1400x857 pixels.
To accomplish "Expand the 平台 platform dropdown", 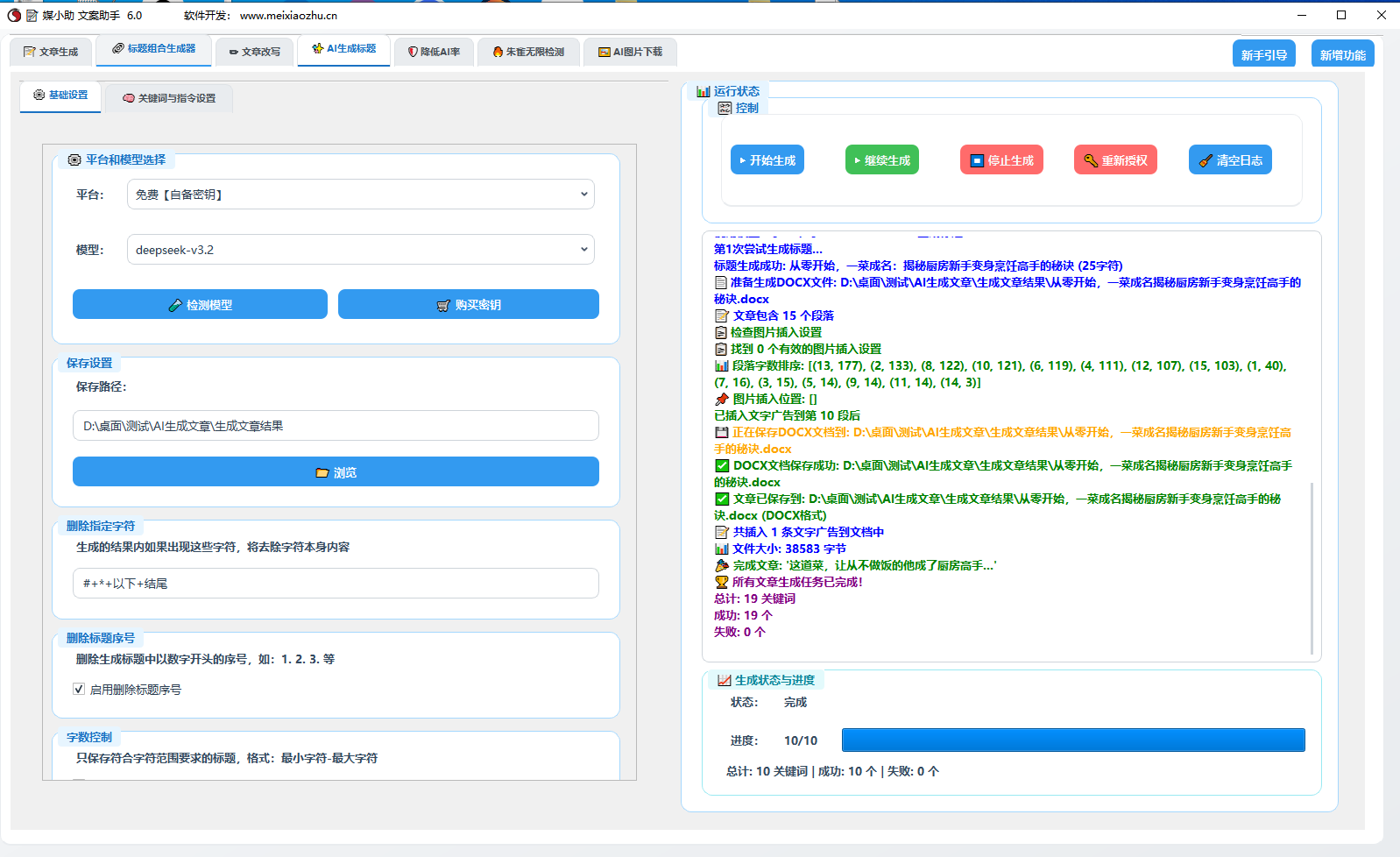I will (x=360, y=195).
